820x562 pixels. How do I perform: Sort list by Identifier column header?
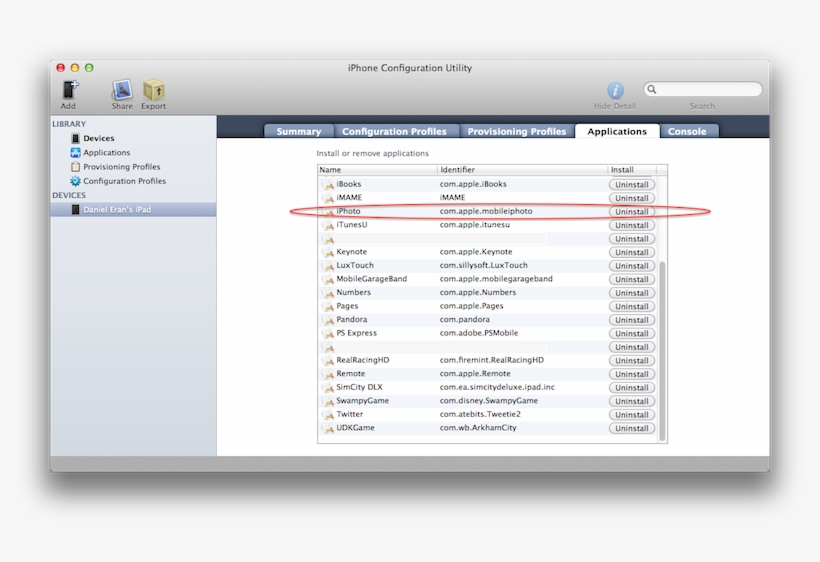[522, 170]
